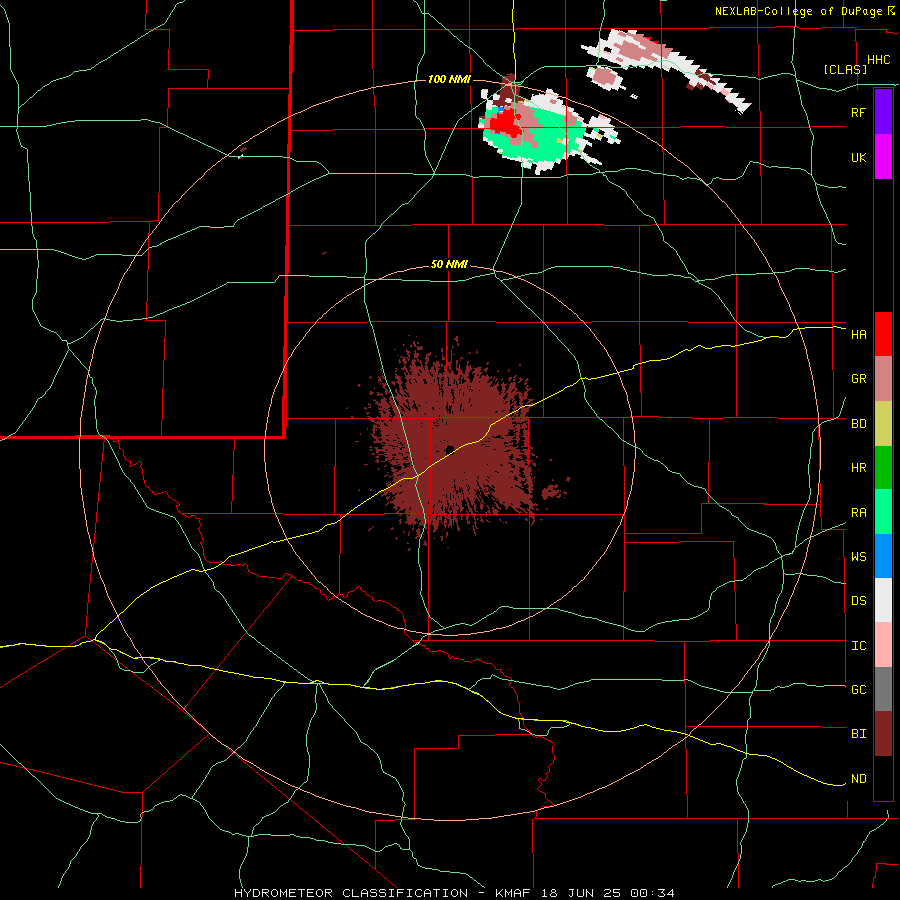Click the ND black legend swatch
The height and width of the screenshot is (900, 900).
pyautogui.click(x=883, y=778)
